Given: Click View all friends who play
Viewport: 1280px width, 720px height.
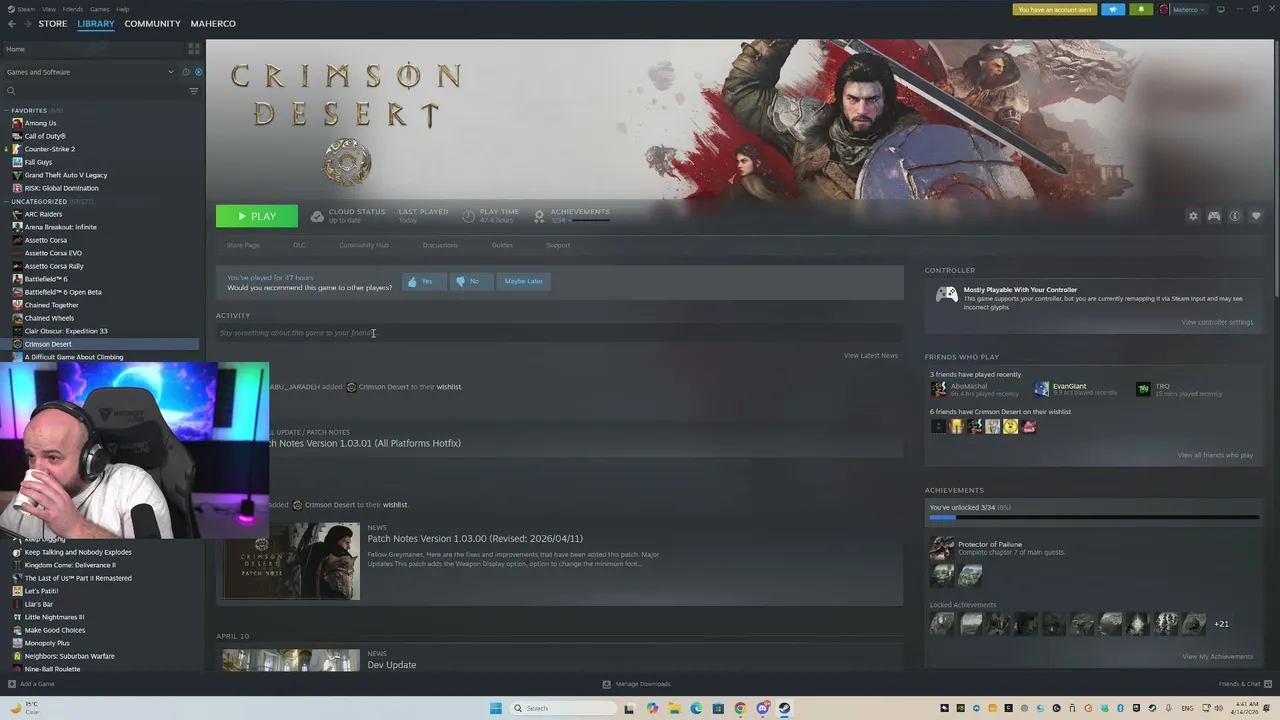Looking at the screenshot, I should point(1215,455).
